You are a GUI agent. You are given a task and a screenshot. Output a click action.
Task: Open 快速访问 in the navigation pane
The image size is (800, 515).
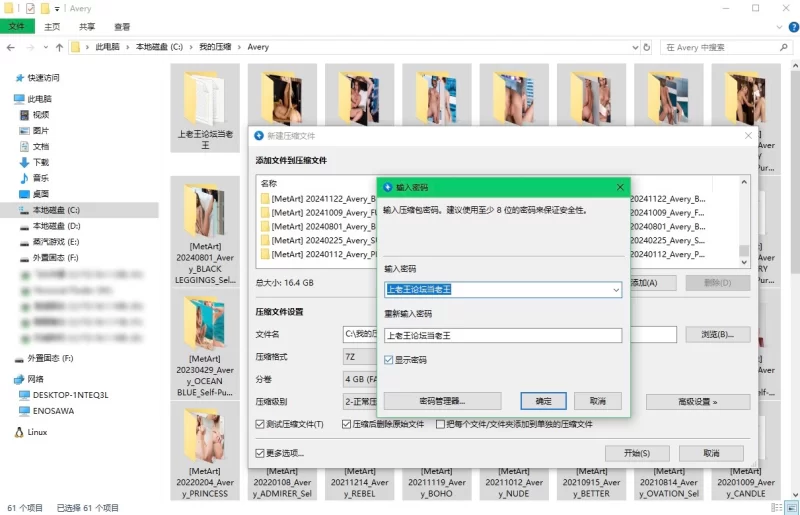[x=43, y=78]
